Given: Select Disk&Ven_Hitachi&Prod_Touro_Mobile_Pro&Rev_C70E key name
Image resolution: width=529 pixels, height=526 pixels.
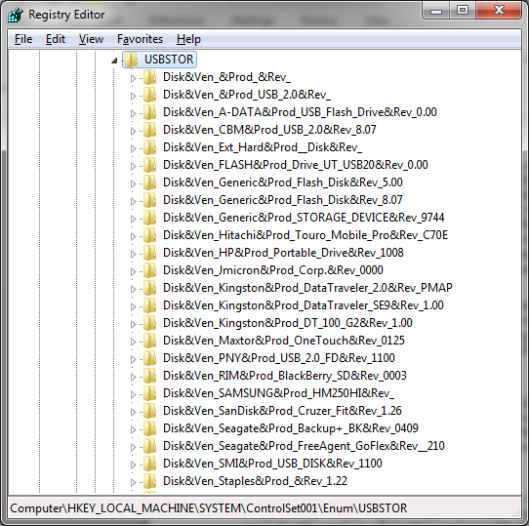Looking at the screenshot, I should [x=305, y=235].
